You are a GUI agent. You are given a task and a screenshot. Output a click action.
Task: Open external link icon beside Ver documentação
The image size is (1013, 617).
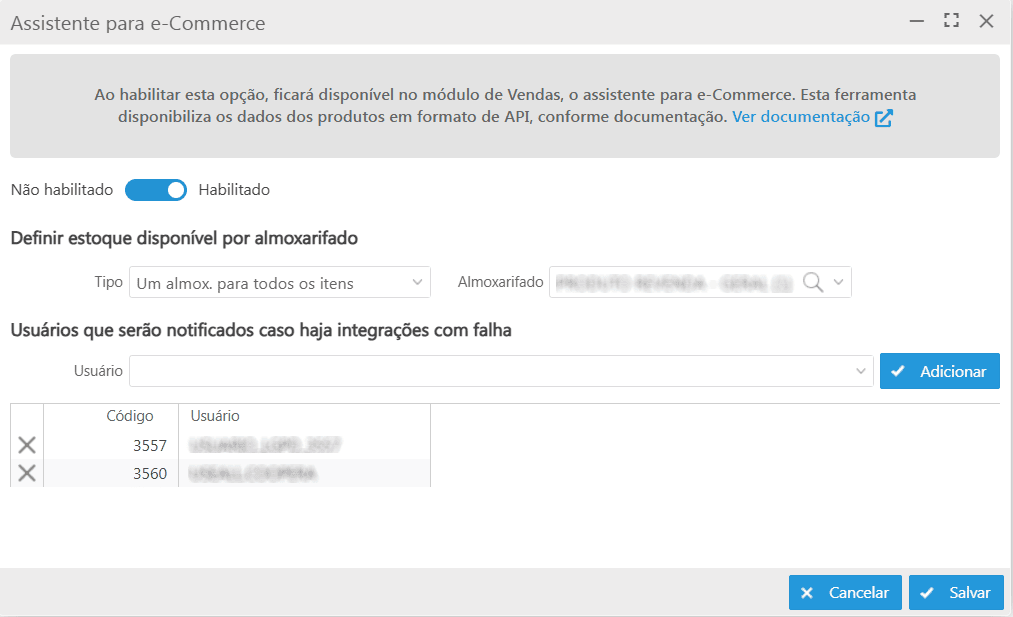pos(883,118)
